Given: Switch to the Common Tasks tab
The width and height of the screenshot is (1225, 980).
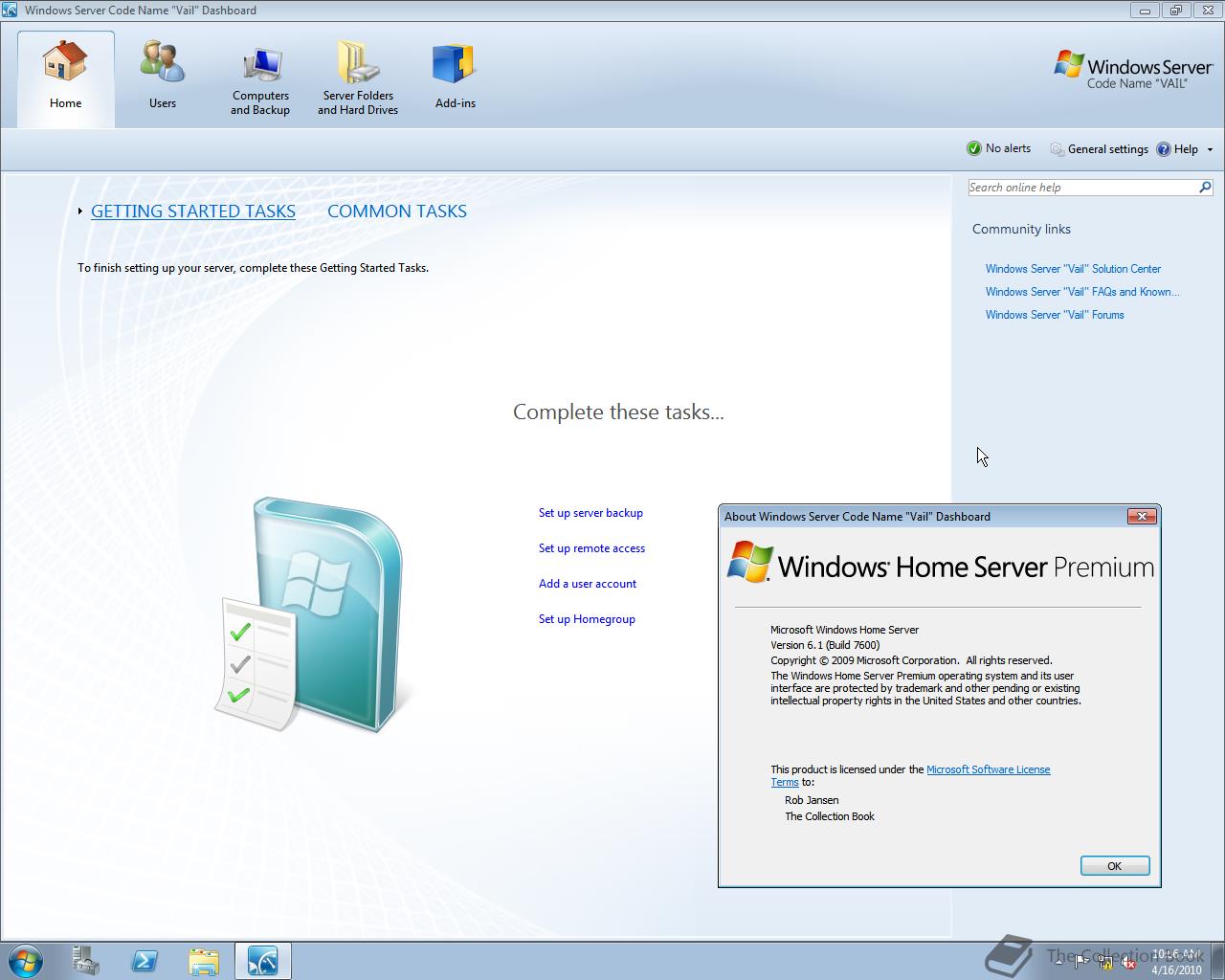Looking at the screenshot, I should pyautogui.click(x=396, y=211).
